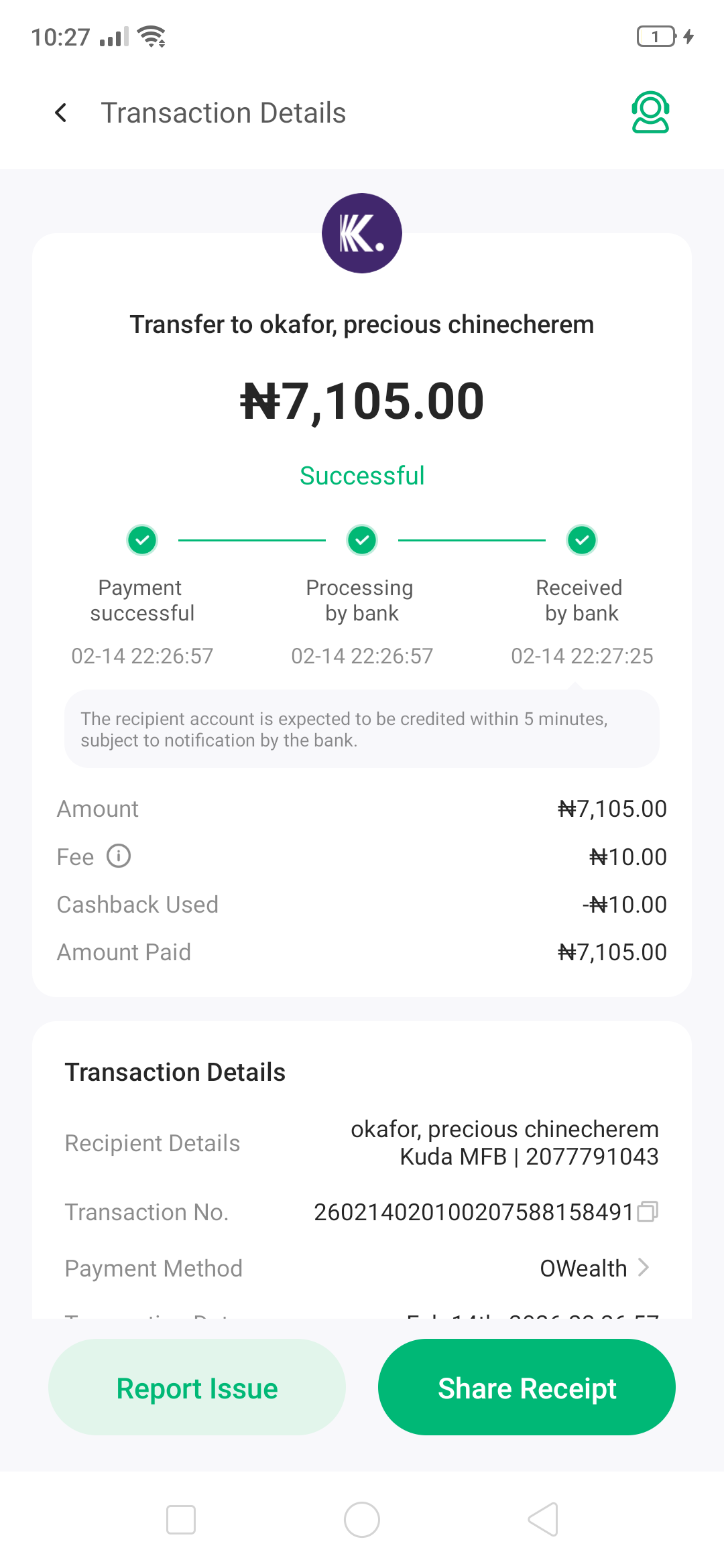
Task: Tap the Processing by bank checkmark
Action: pos(362,540)
